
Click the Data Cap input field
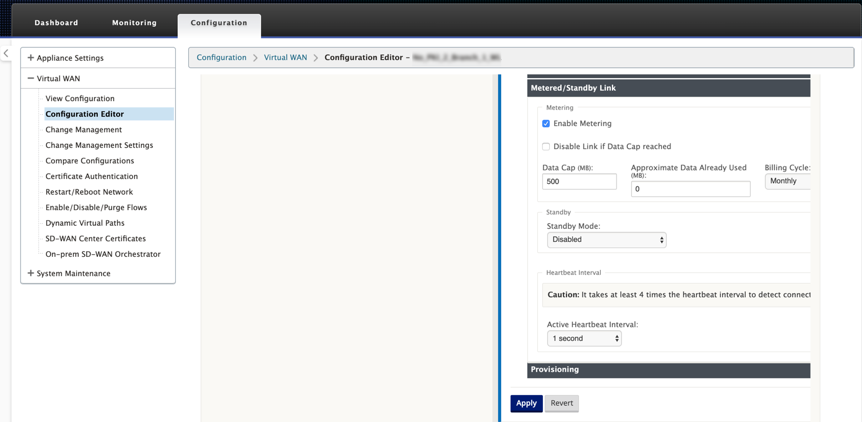click(579, 181)
